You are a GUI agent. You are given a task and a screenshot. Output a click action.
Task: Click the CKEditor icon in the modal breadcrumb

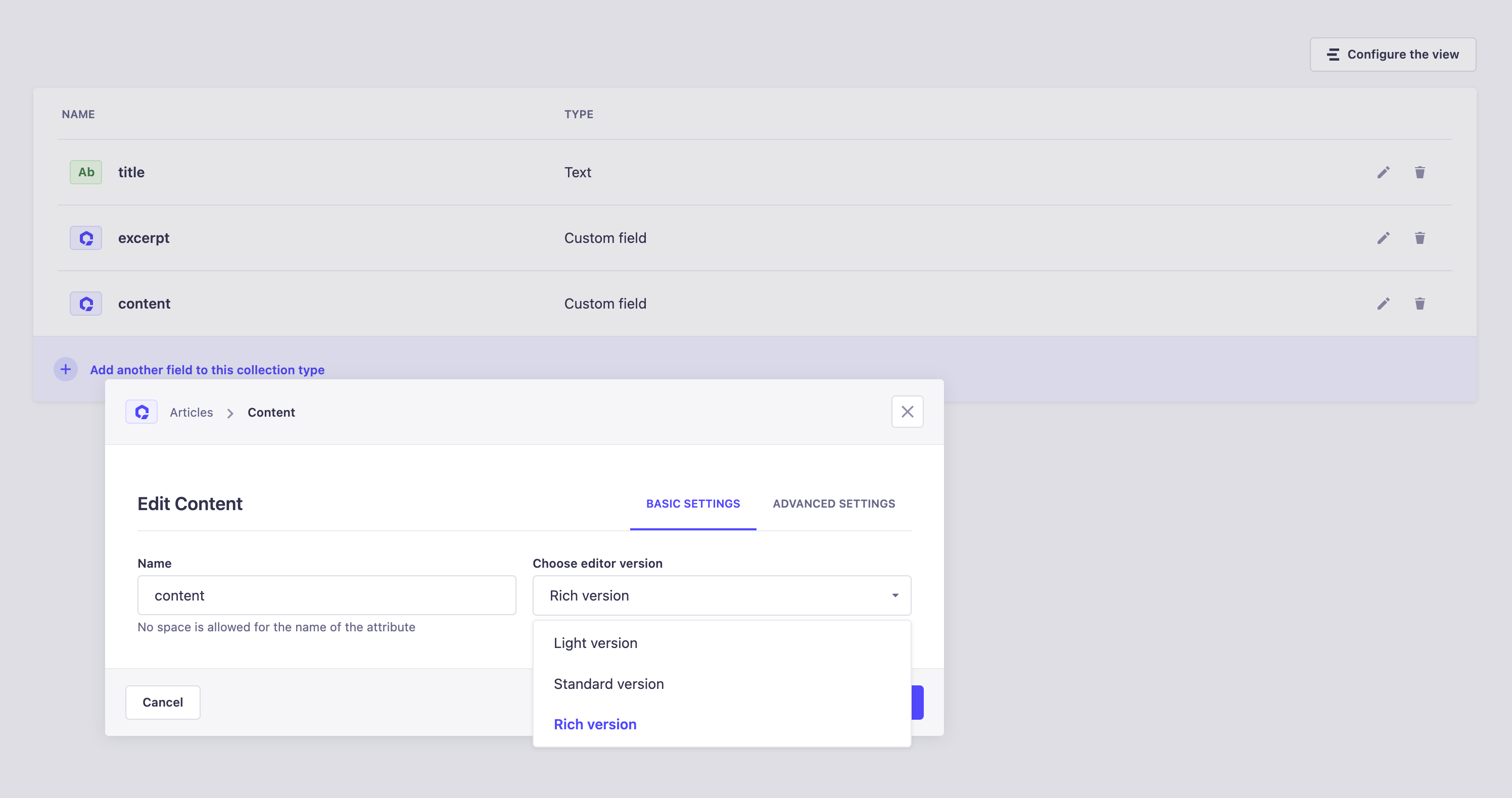click(141, 412)
